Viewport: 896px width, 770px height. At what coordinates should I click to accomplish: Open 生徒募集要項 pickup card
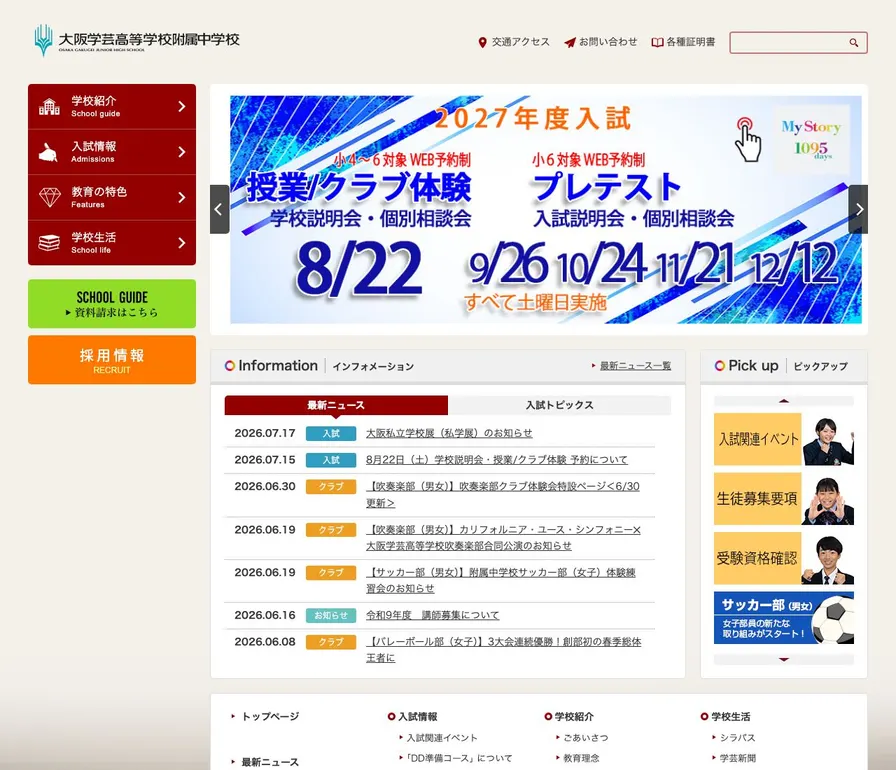click(x=783, y=498)
